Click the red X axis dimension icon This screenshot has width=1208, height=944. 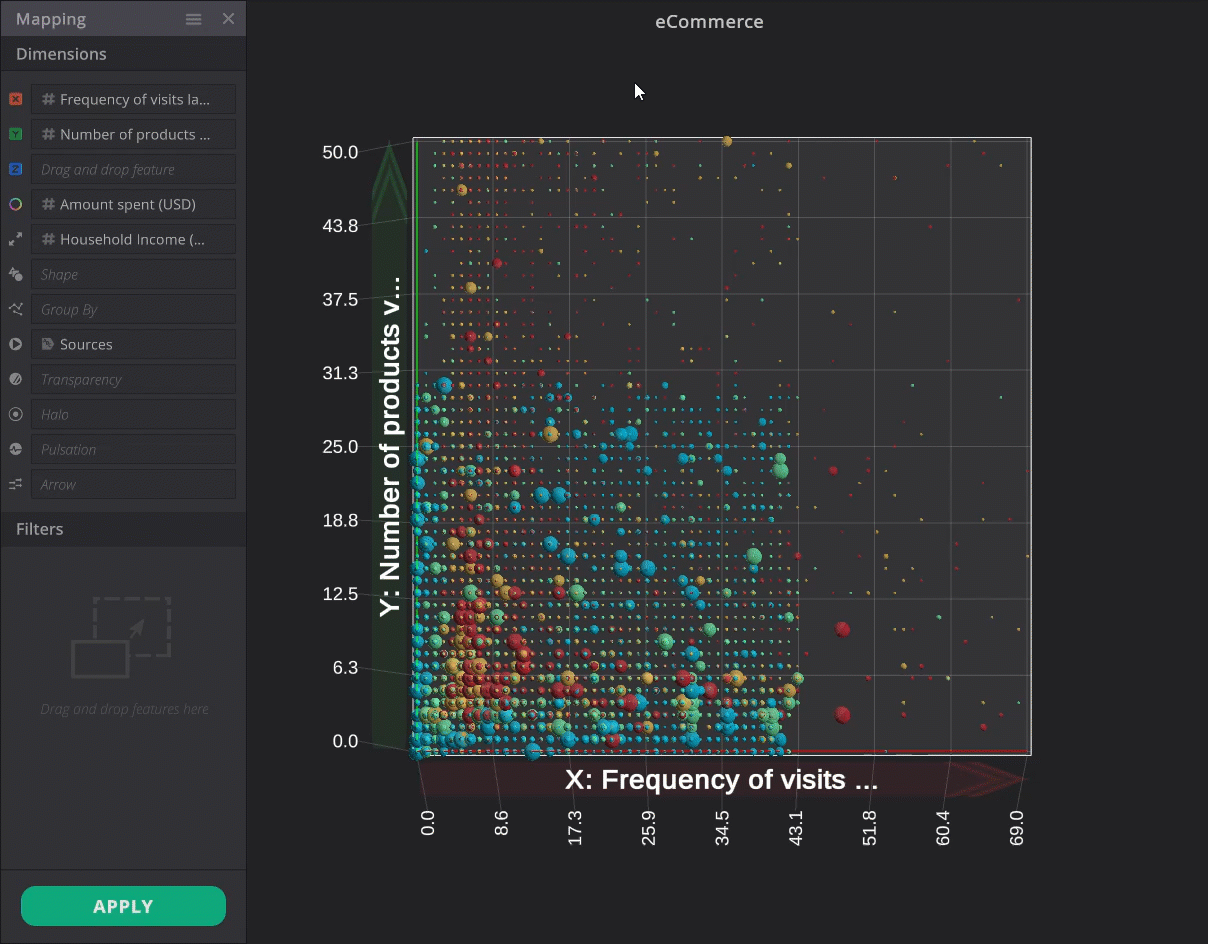[15, 99]
